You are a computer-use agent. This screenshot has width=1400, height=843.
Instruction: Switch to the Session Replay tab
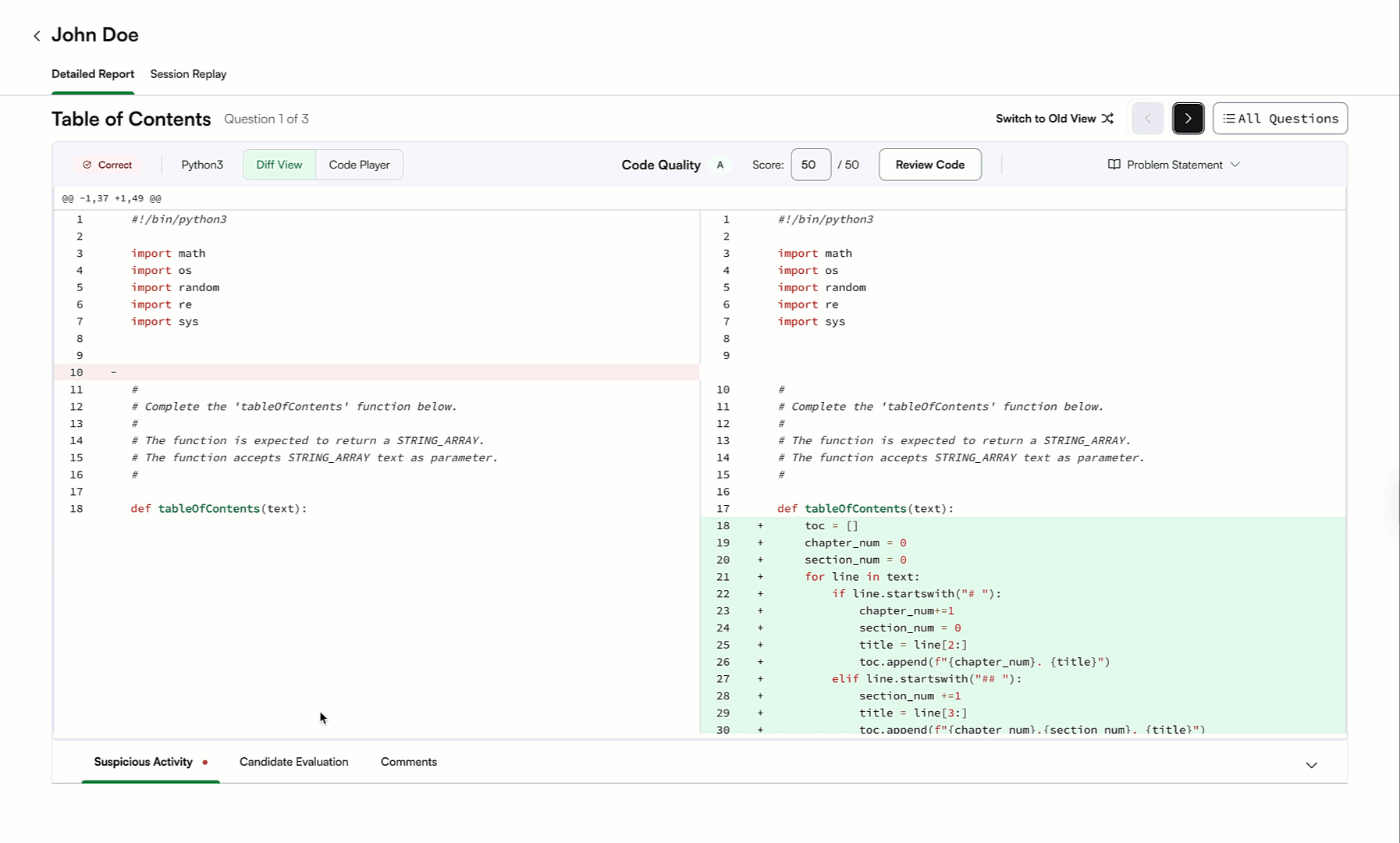pyautogui.click(x=188, y=74)
